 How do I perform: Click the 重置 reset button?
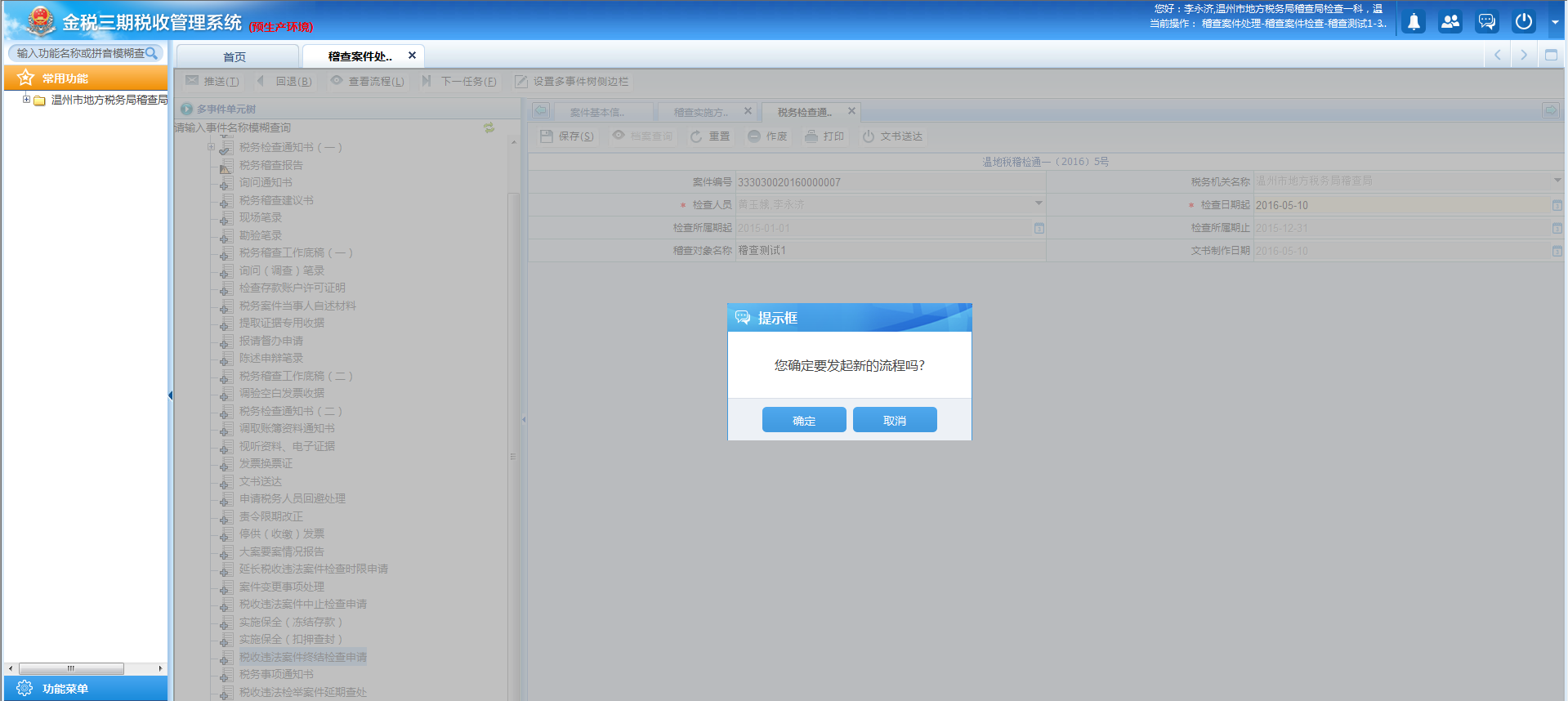click(710, 136)
